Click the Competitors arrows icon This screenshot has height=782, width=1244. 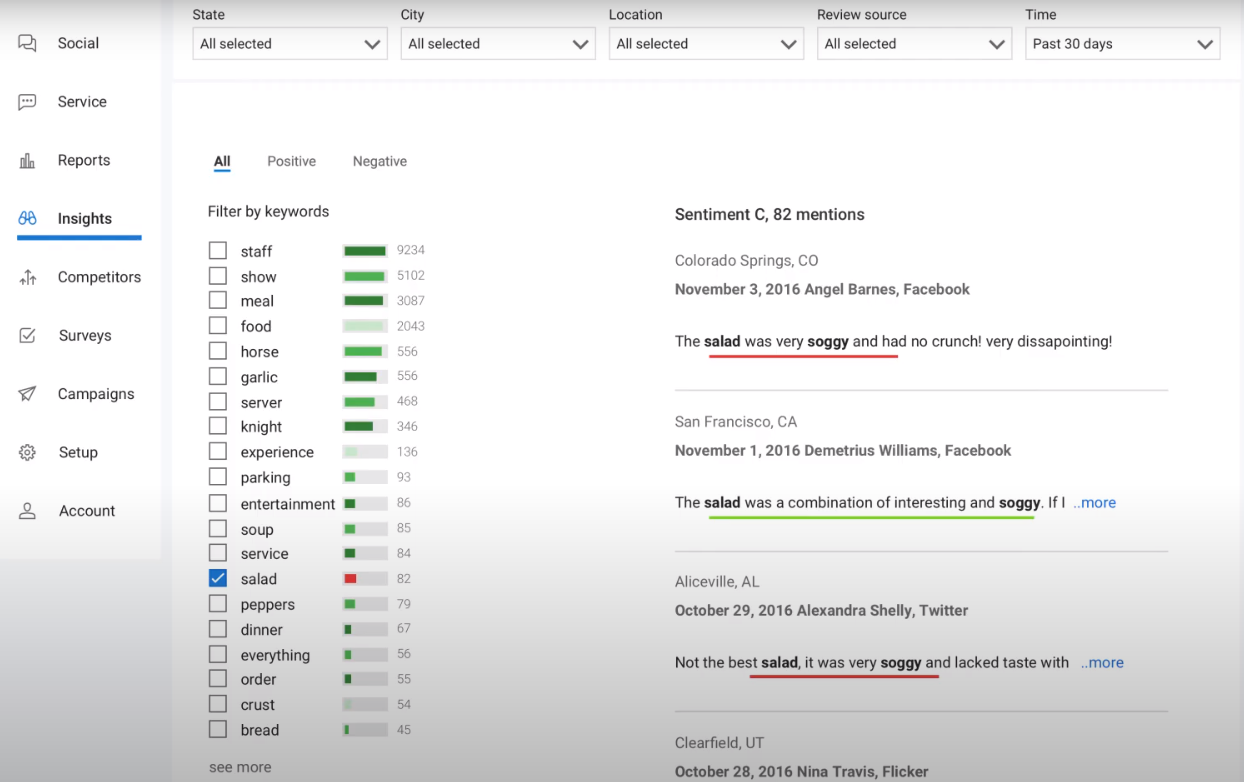point(27,278)
